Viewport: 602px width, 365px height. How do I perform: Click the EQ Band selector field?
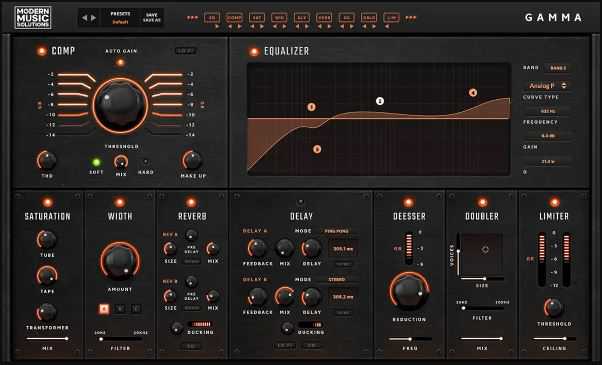[558, 68]
